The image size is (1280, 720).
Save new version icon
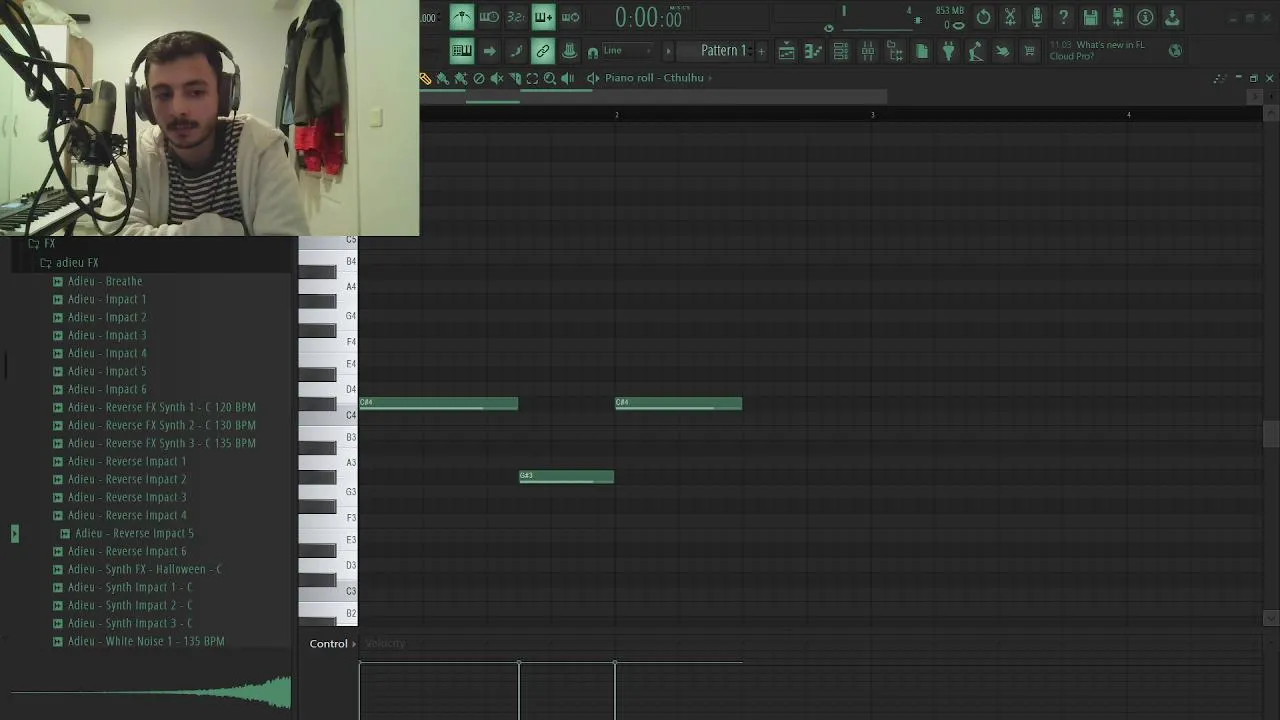click(1118, 17)
